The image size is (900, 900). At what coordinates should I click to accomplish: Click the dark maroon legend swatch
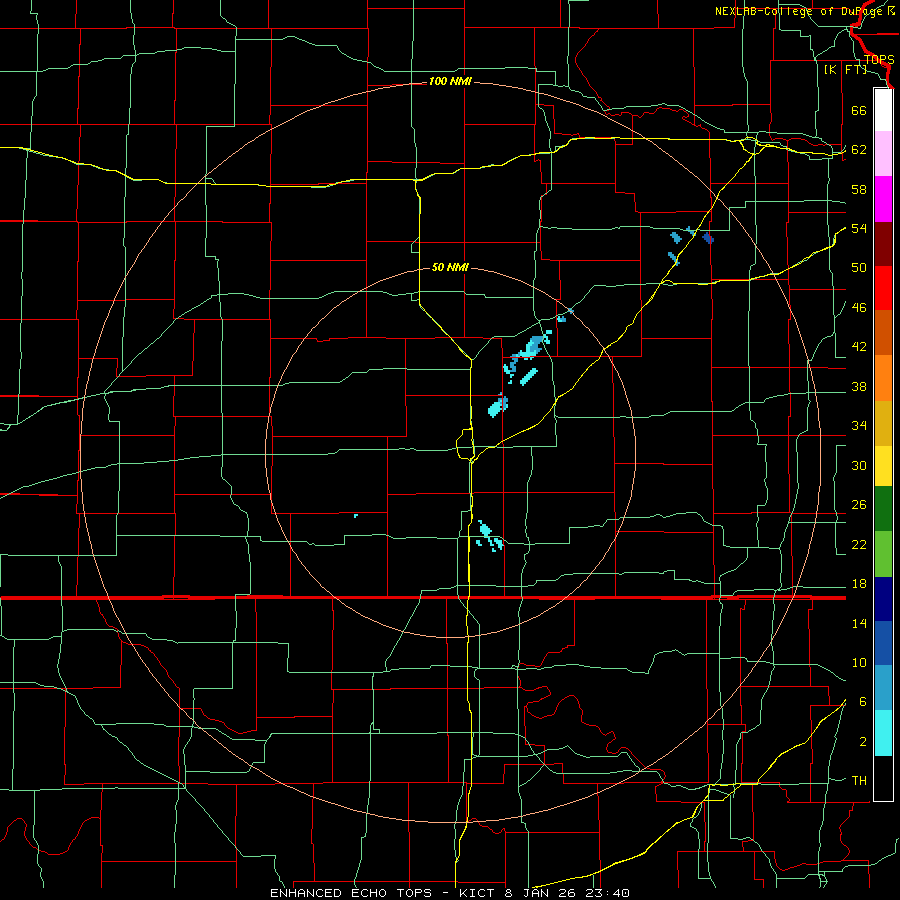883,244
